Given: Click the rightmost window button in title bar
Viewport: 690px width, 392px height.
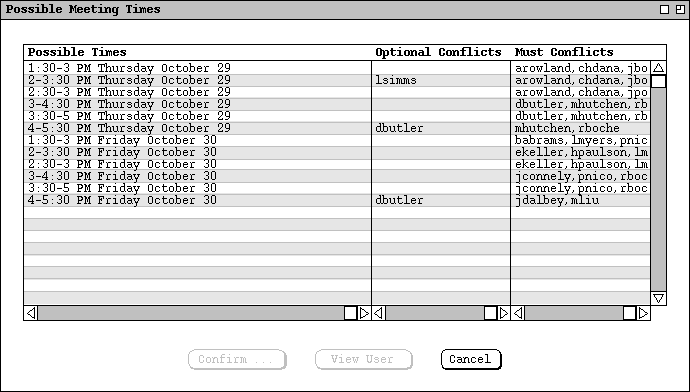Looking at the screenshot, I should 680,9.
